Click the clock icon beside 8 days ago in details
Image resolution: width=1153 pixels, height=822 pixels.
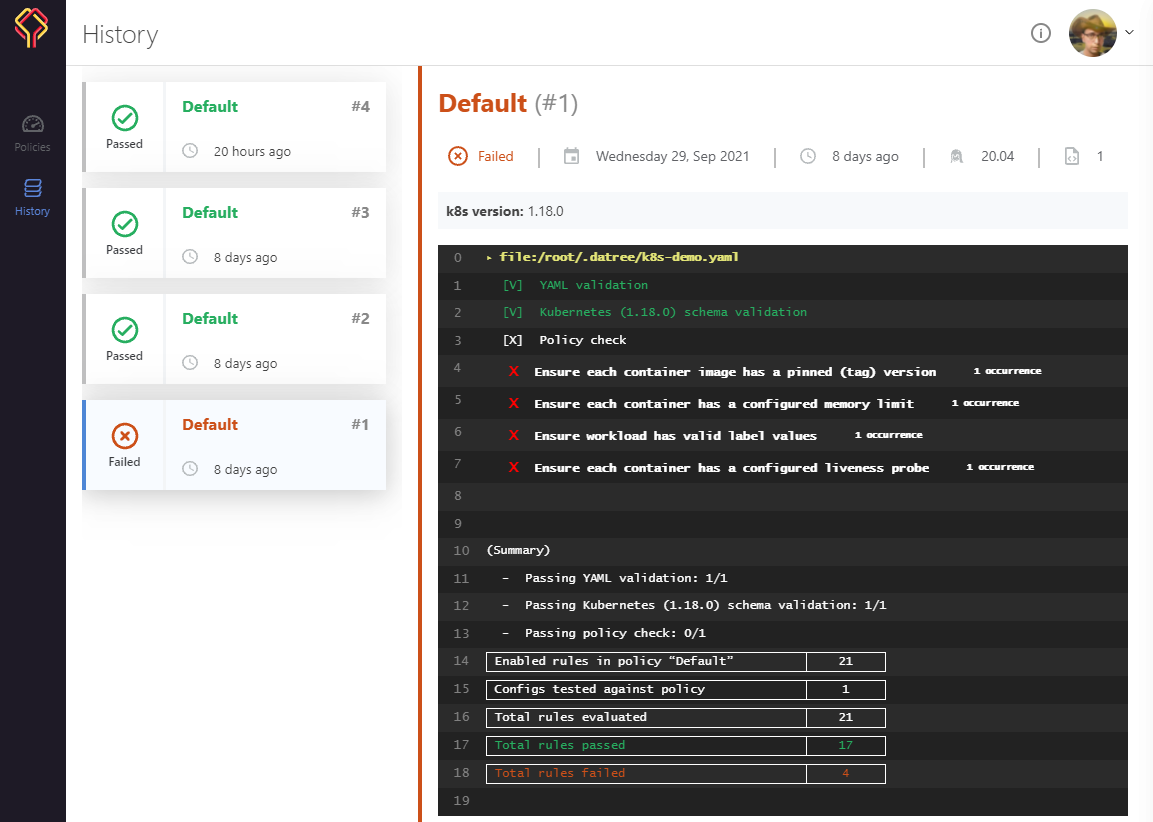click(x=808, y=156)
